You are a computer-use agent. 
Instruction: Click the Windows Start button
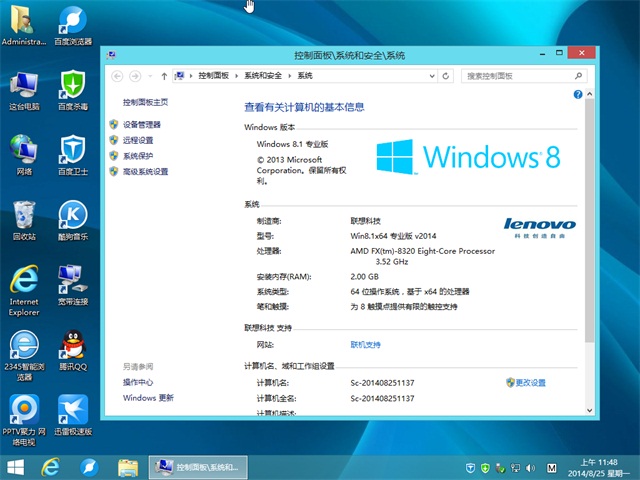pos(15,467)
